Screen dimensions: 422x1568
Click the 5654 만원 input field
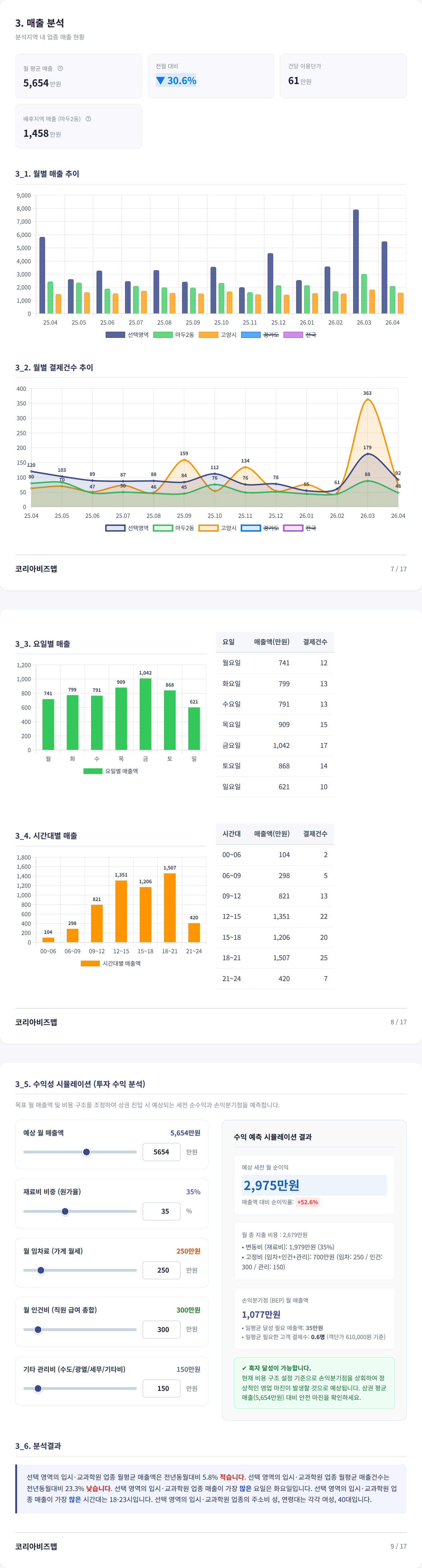[x=161, y=1152]
